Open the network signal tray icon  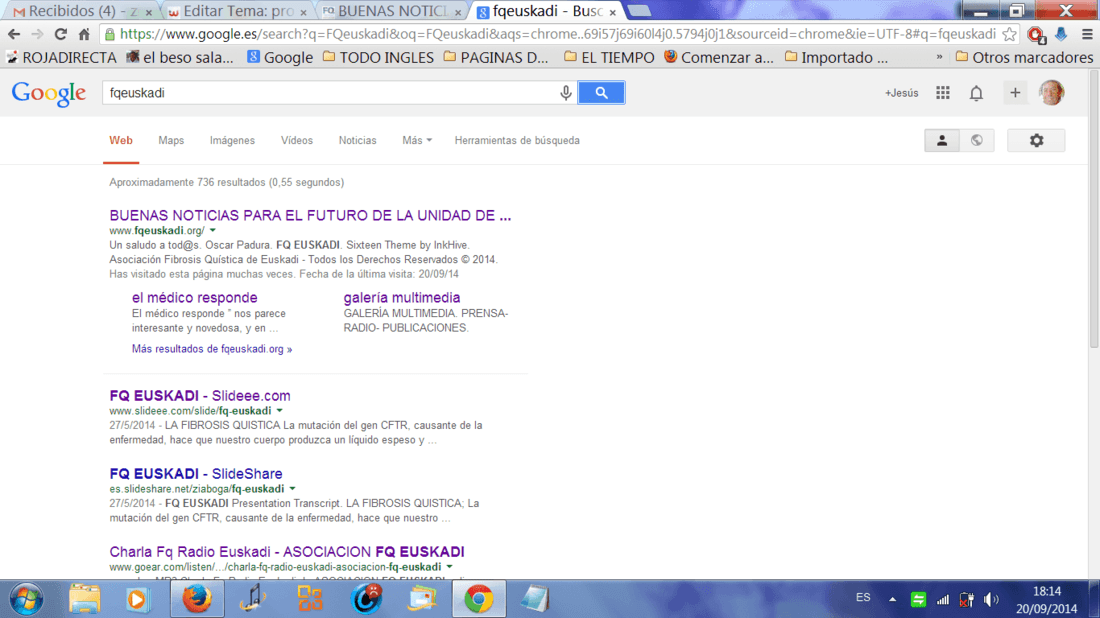943,600
